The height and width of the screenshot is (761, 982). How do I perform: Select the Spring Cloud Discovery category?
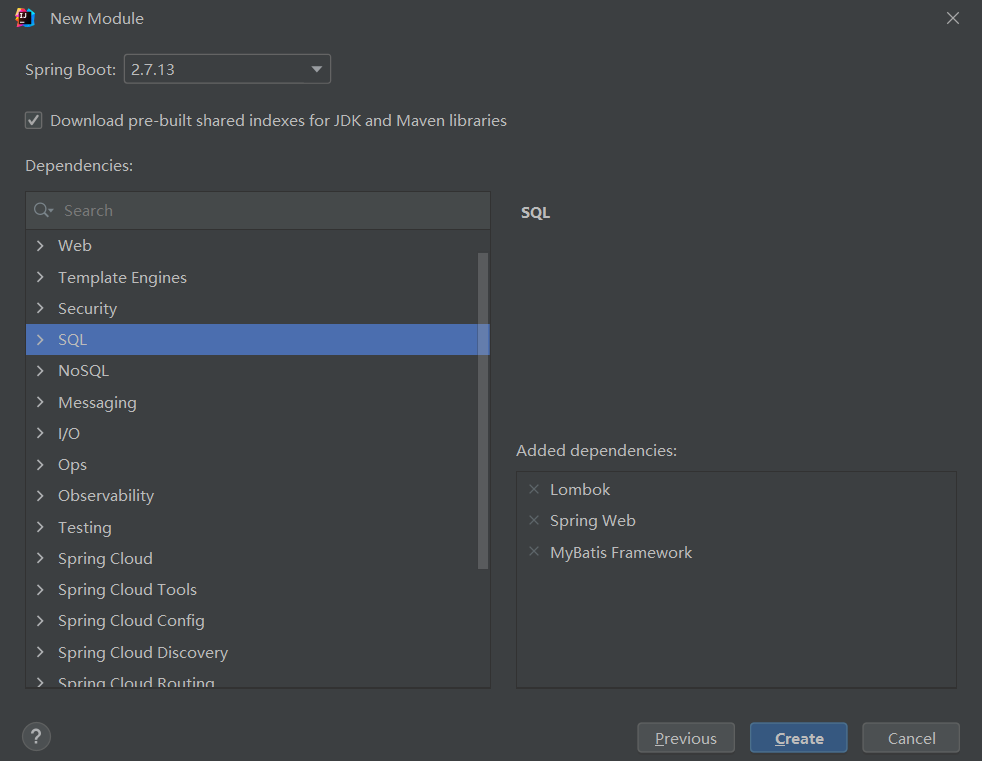click(143, 652)
